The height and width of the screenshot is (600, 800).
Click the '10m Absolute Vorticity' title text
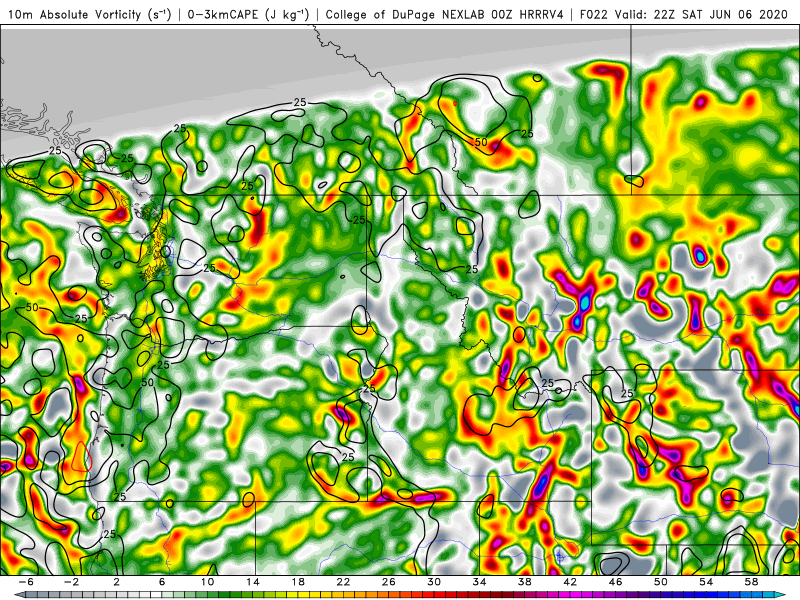pos(74,14)
